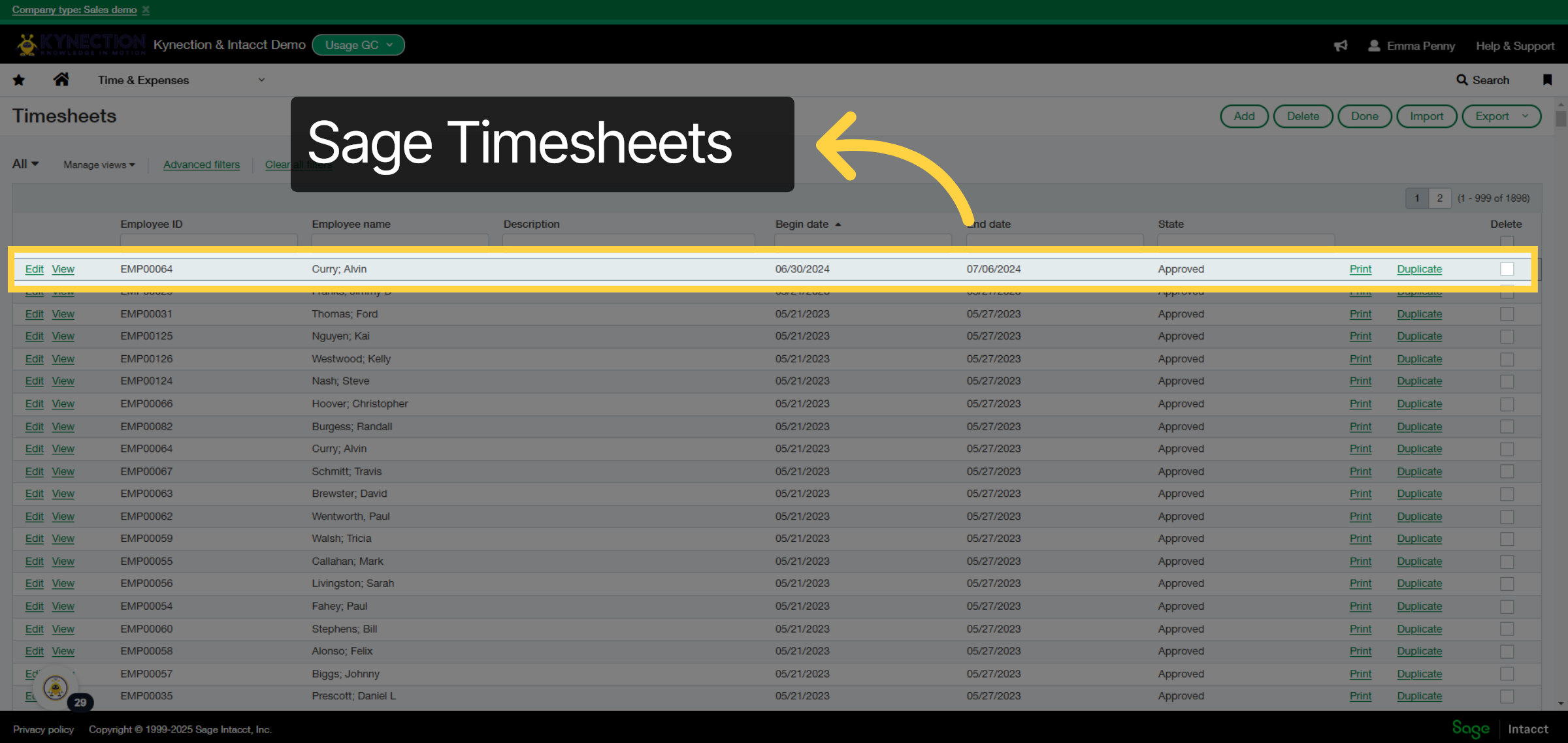Screen dimensions: 1568x743
Task: Check delete box for Curry; Alvin 06/30/2024 row
Action: 1507,269
